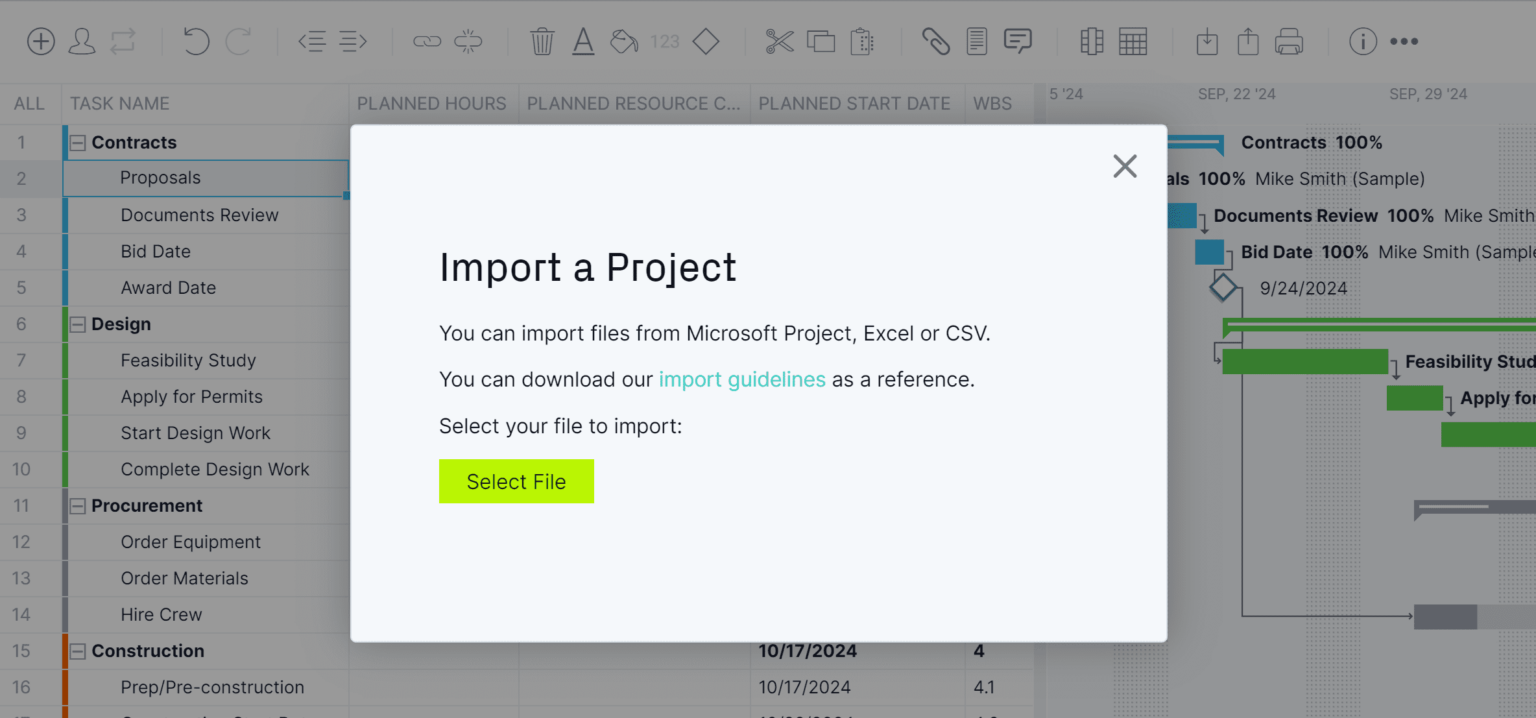Image resolution: width=1536 pixels, height=718 pixels.
Task: Select the attach file paperclip icon
Action: (x=936, y=41)
